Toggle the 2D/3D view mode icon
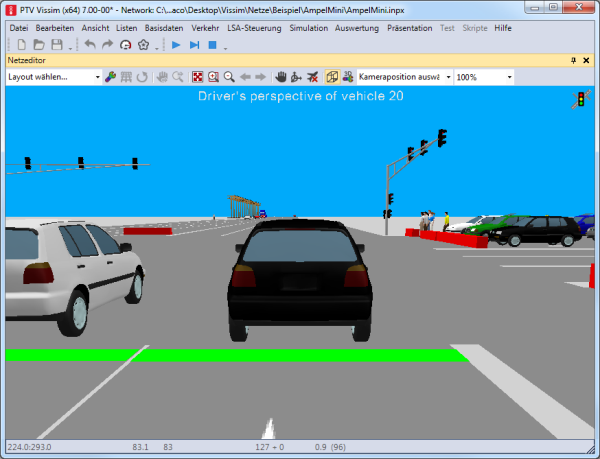Screen dimensions: 600x459 click(332, 77)
